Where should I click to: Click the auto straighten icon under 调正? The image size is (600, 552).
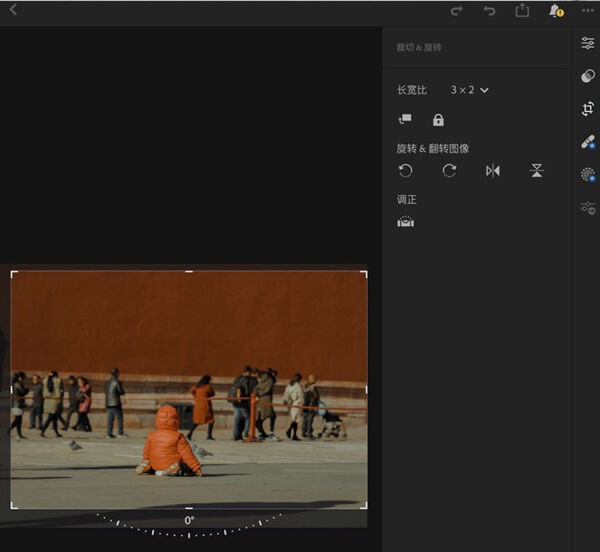tap(406, 222)
